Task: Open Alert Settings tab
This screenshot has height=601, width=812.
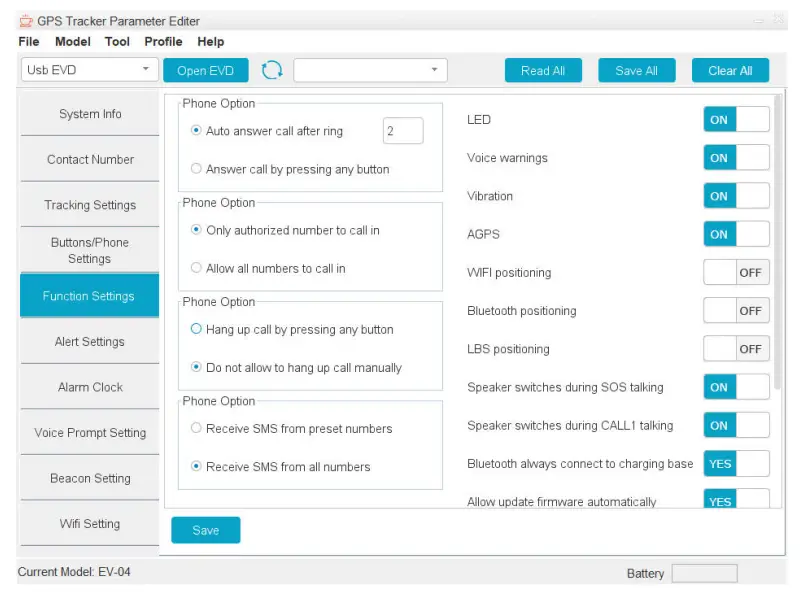Action: 90,341
